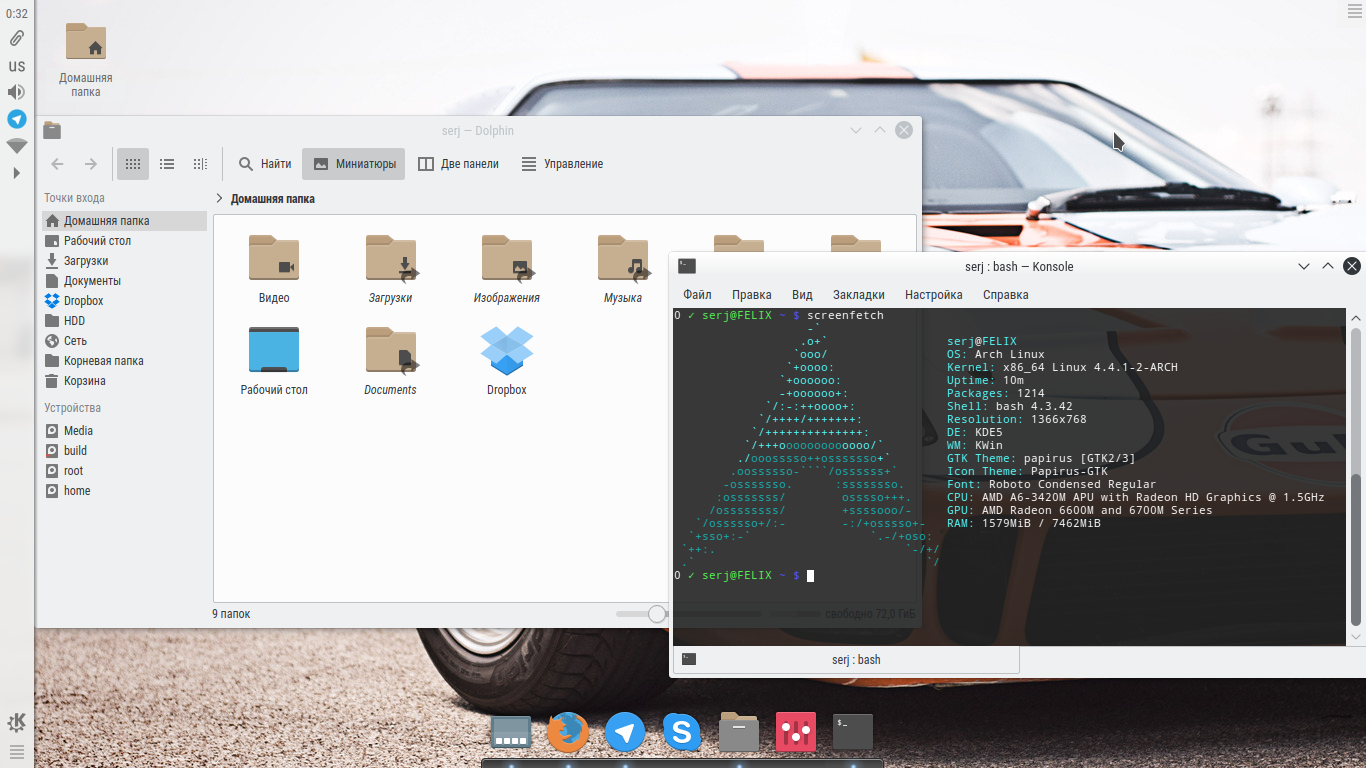Open Сеть network place
Viewport: 1366px width, 768px height.
click(x=124, y=341)
